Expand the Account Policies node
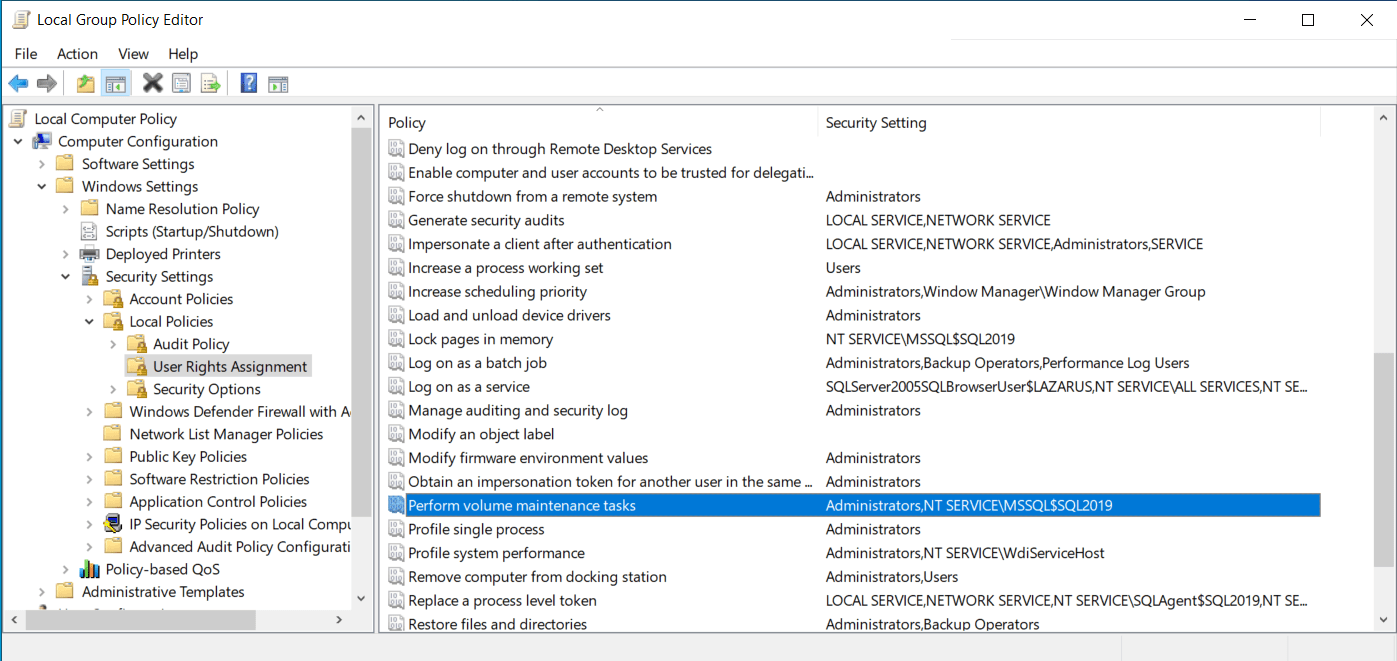 coord(89,298)
